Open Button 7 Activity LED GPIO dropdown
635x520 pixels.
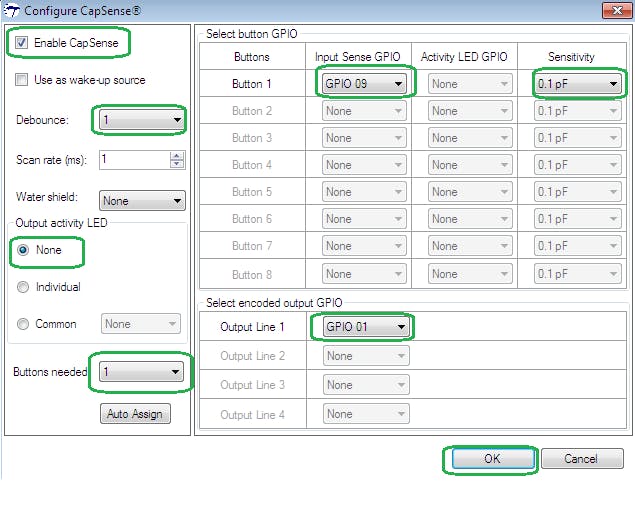470,246
